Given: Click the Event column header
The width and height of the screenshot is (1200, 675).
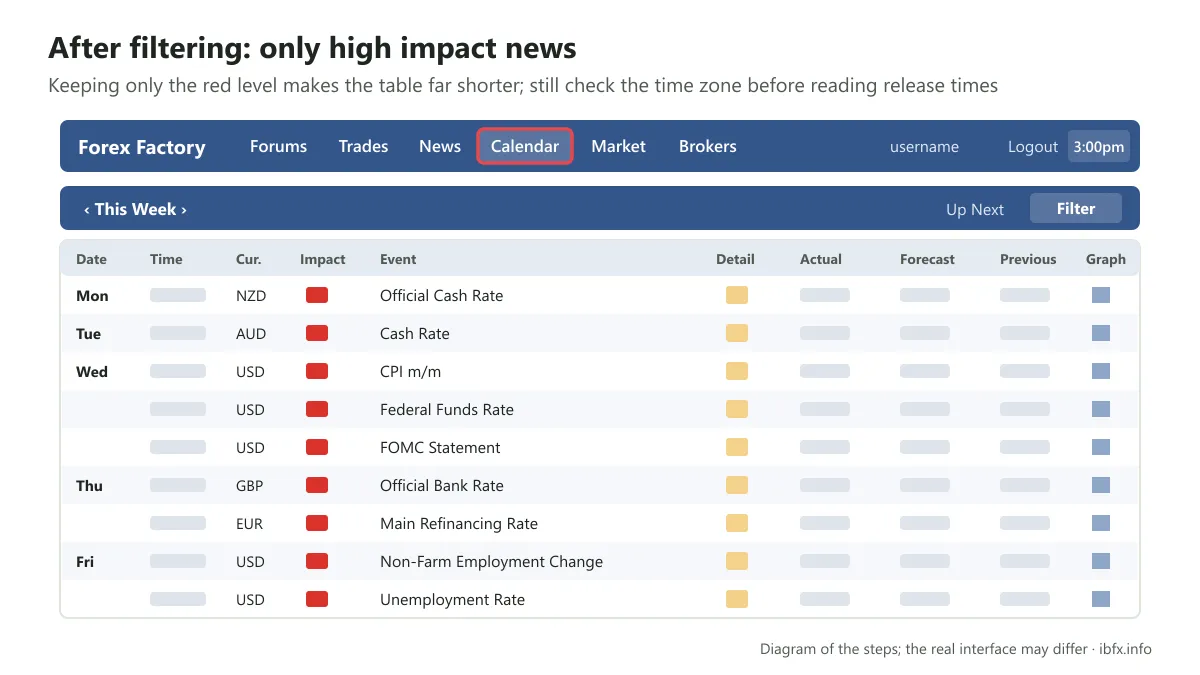Looking at the screenshot, I should pyautogui.click(x=398, y=259).
